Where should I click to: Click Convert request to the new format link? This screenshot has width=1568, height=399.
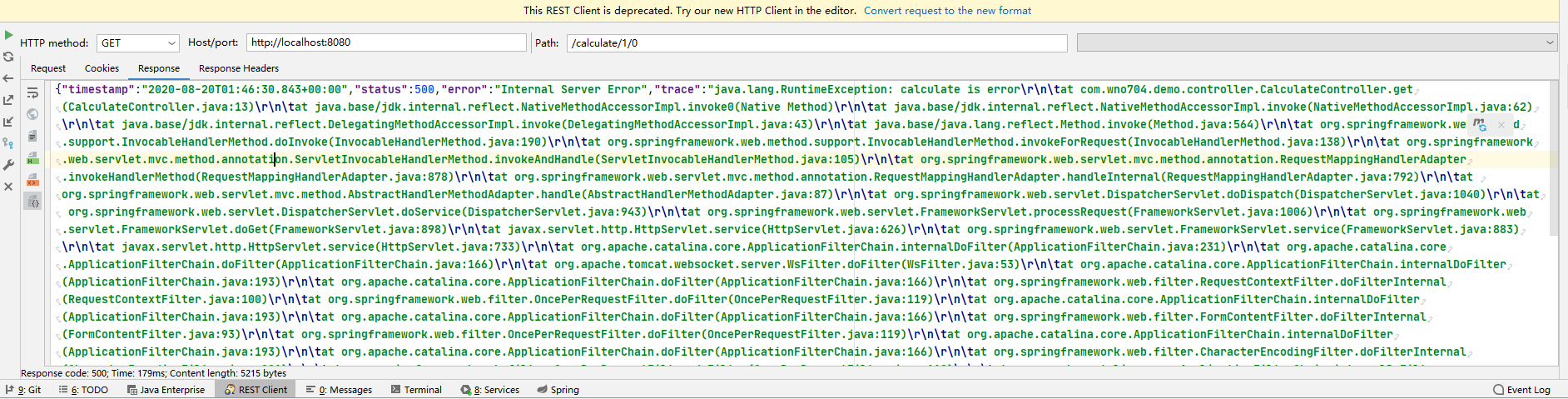point(947,11)
